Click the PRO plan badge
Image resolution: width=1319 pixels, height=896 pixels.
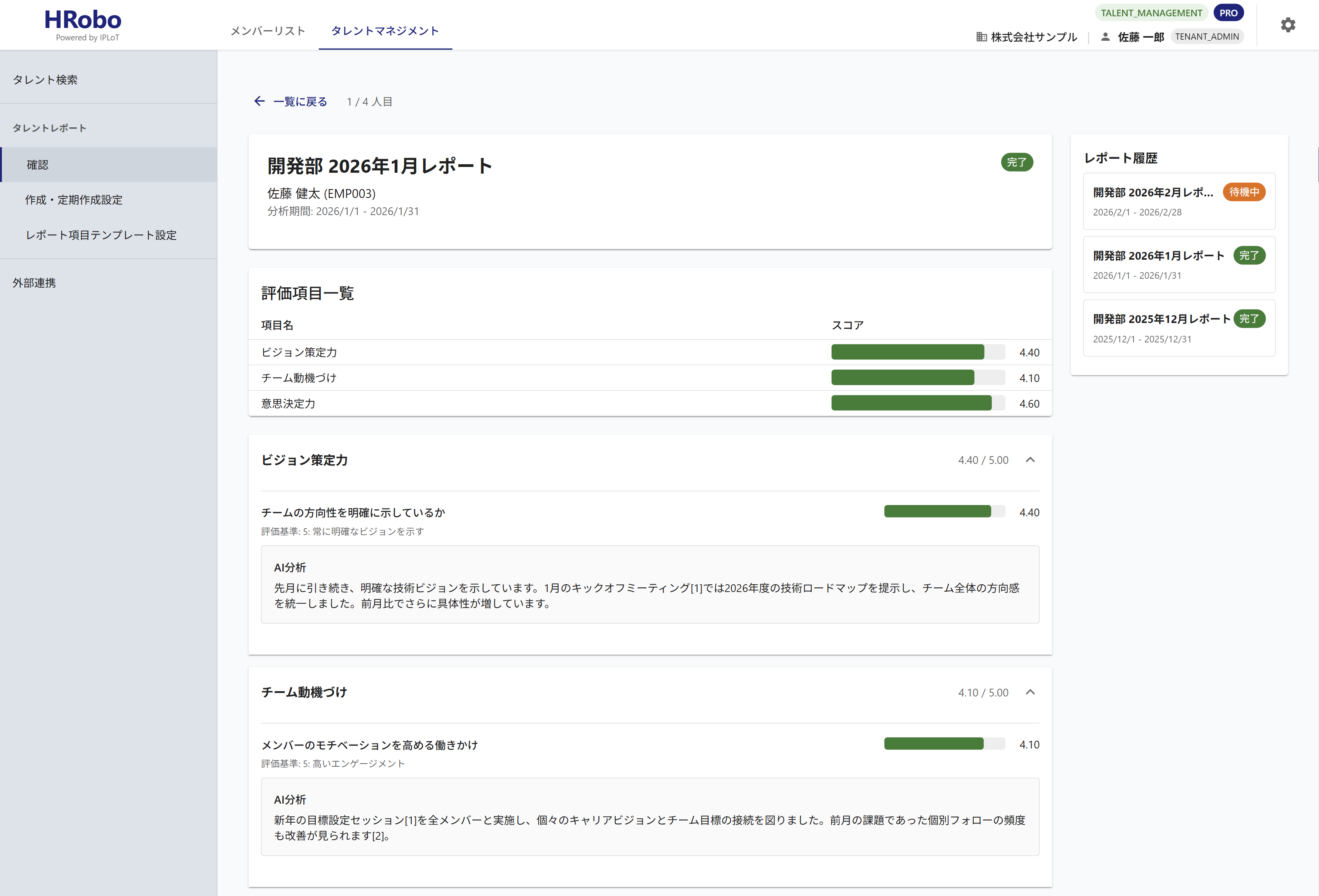(x=1228, y=12)
